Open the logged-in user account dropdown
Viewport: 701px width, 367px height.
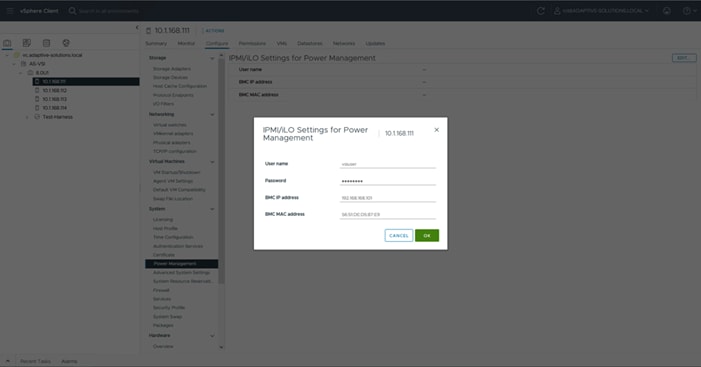coord(601,11)
